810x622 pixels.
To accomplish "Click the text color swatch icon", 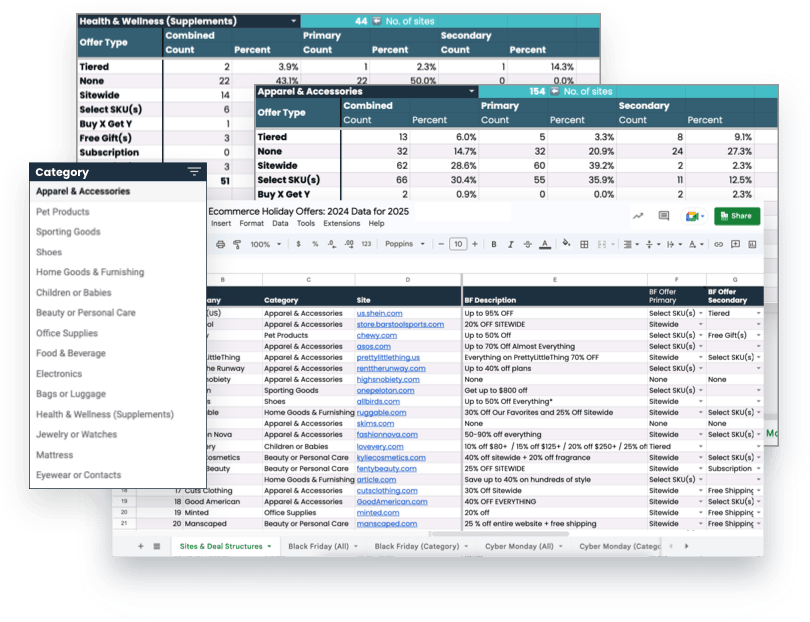I will tap(544, 244).
